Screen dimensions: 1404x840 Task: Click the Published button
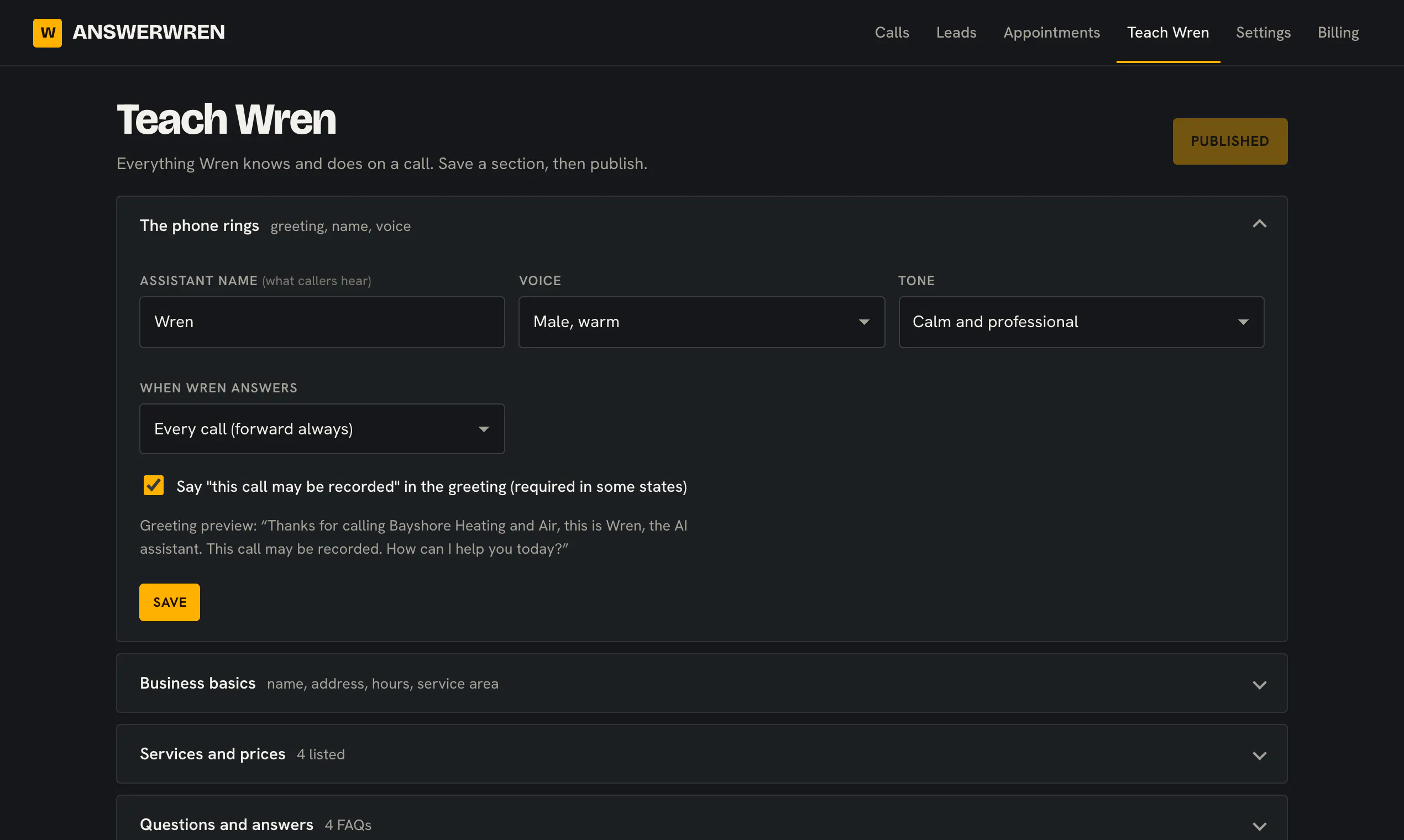(1230, 141)
